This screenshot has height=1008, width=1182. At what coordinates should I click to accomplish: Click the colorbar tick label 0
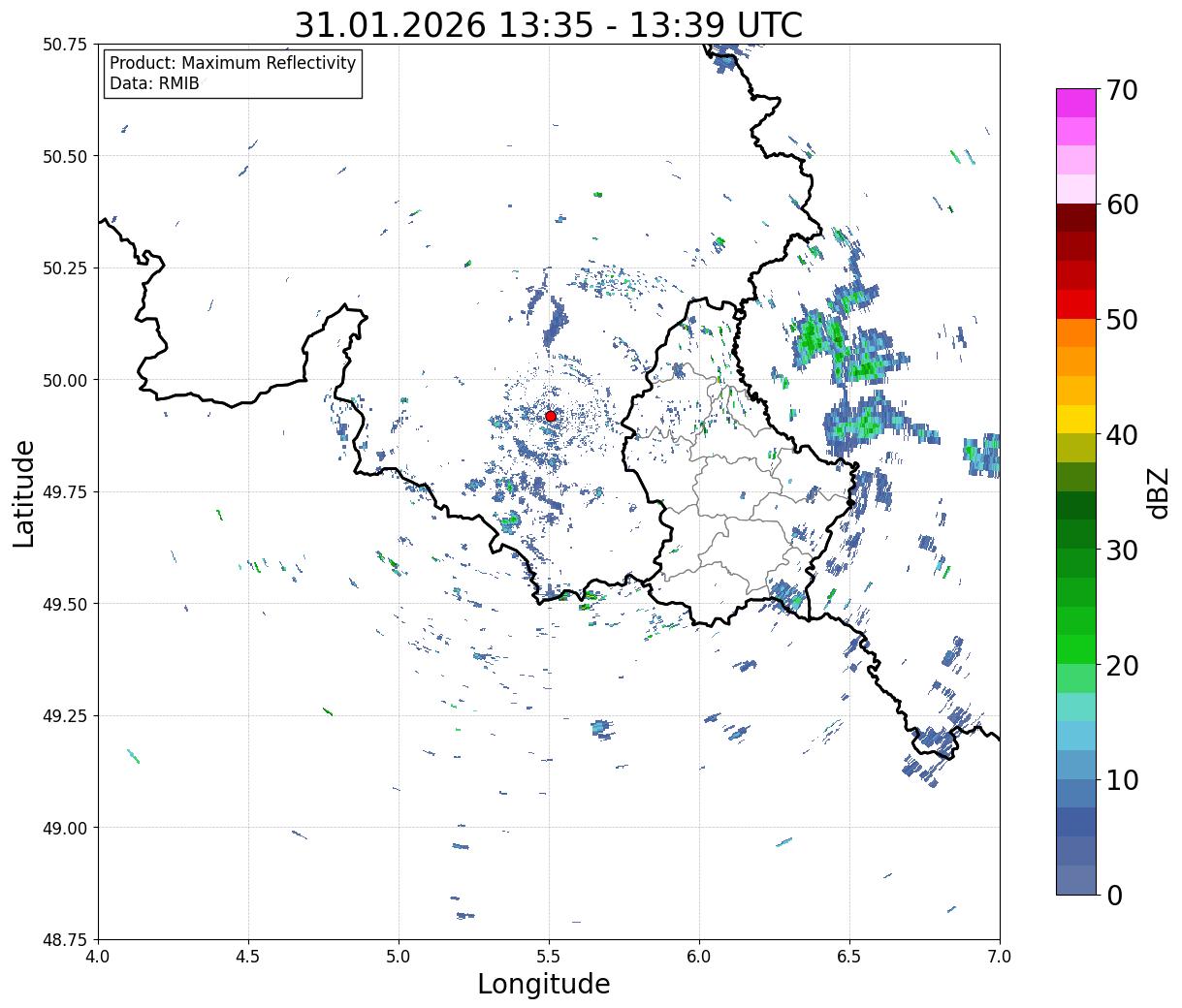pyautogui.click(x=1114, y=895)
